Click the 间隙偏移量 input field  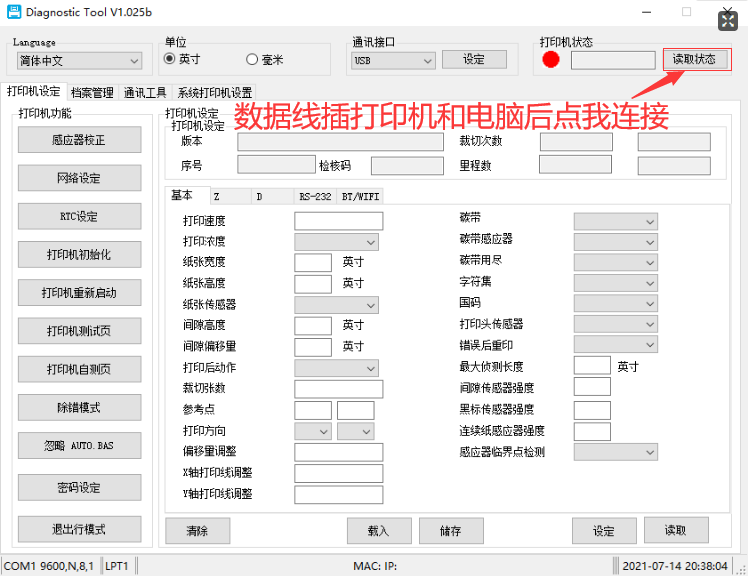click(313, 347)
